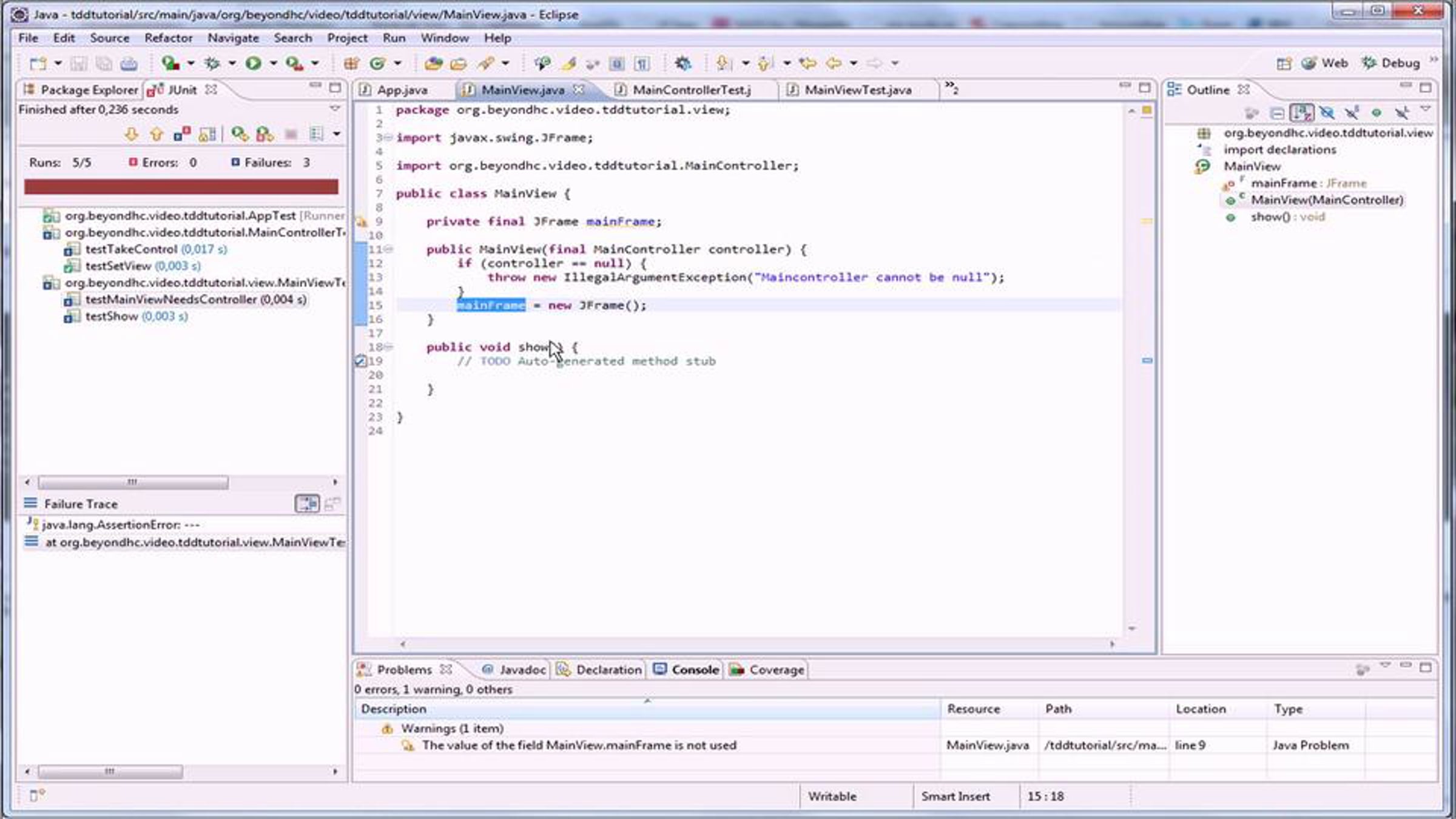The height and width of the screenshot is (819, 1456).
Task: Toggle Mark Occurrences highlighter icon
Action: click(x=568, y=63)
